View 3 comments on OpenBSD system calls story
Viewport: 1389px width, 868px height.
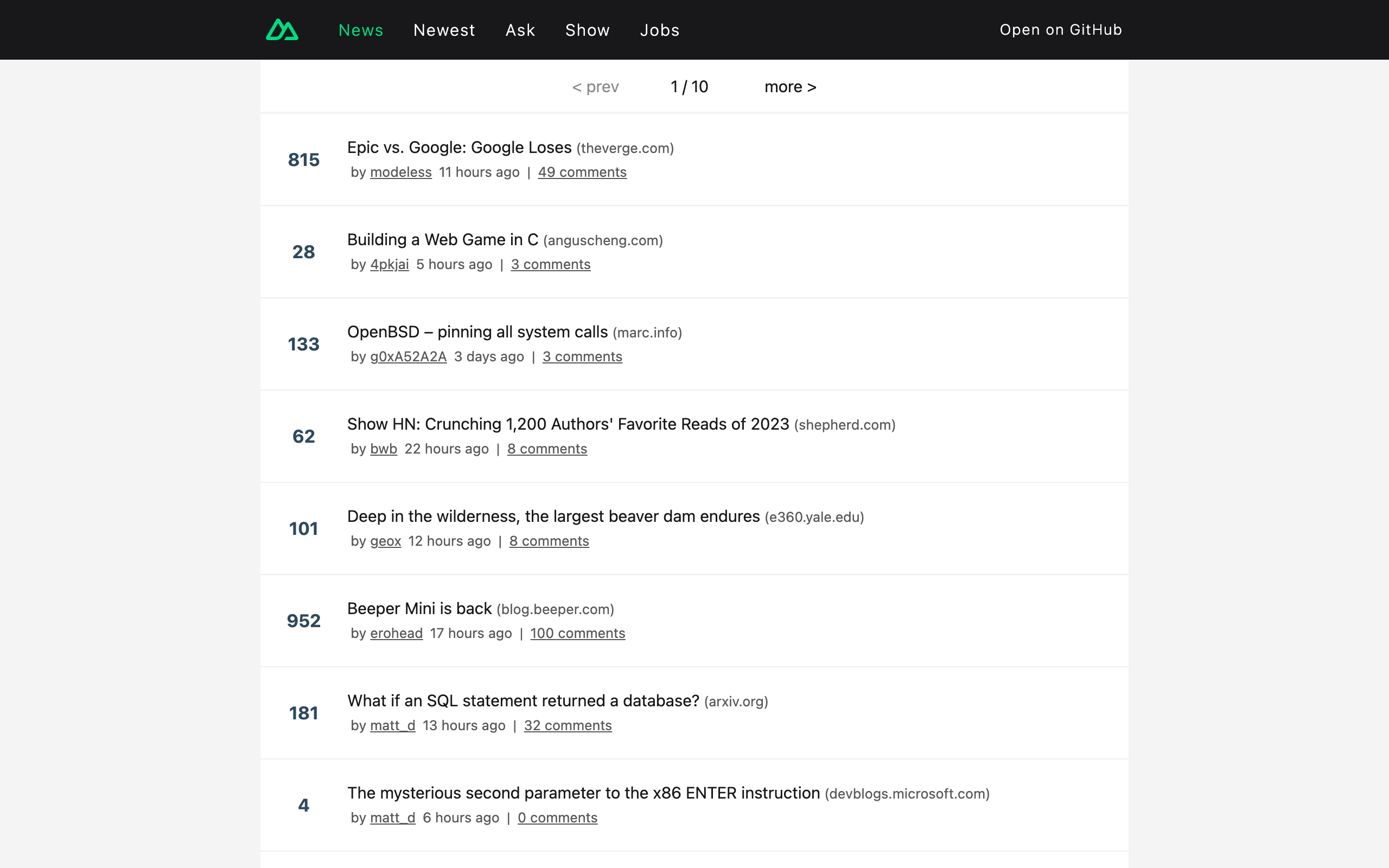click(582, 356)
